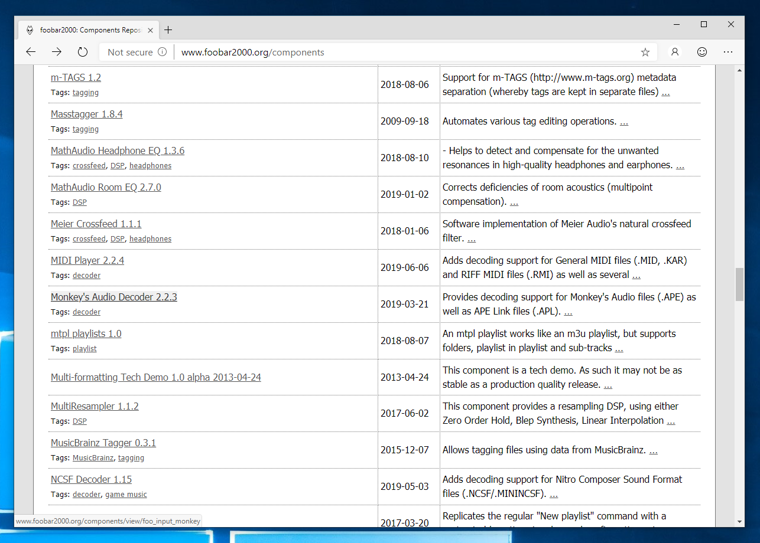760x543 pixels.
Task: Click playlist tag under mtpl playlists
Action: point(84,349)
